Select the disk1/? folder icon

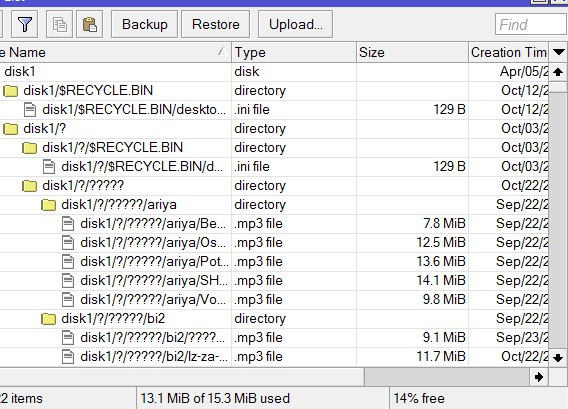point(10,129)
